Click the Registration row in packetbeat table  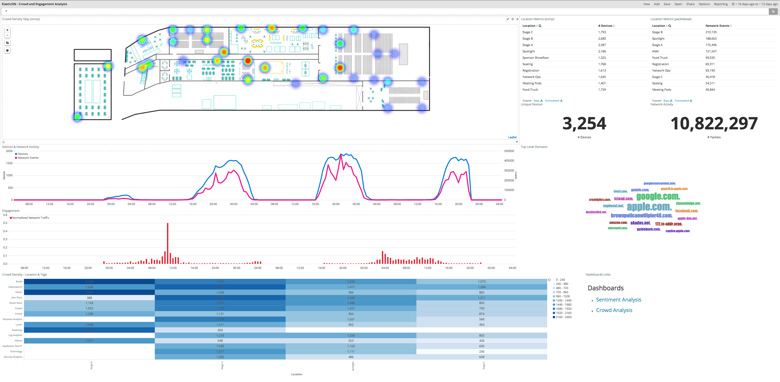[713, 64]
